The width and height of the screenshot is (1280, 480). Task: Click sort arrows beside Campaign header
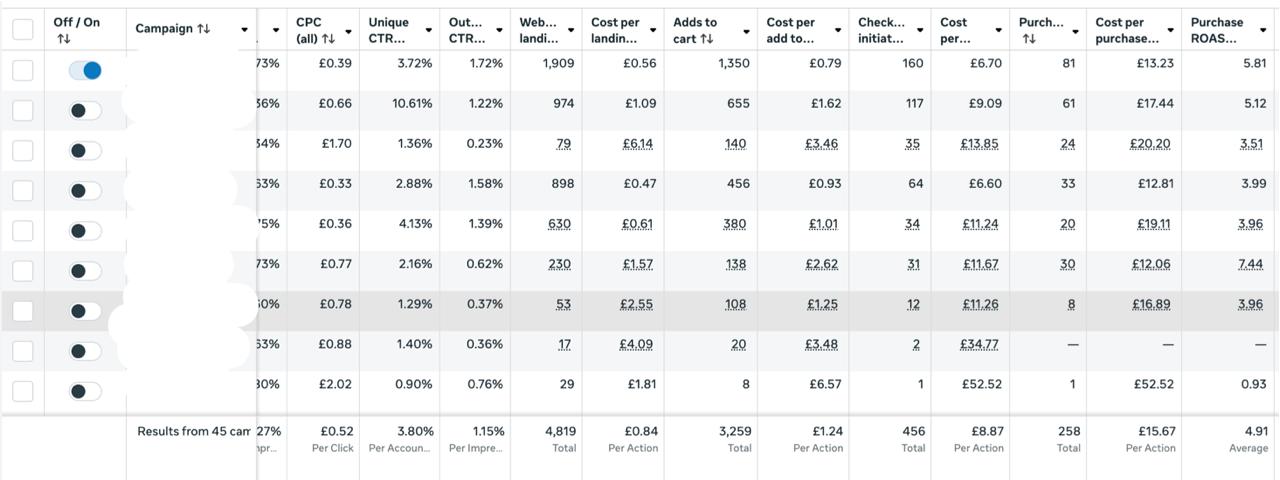204,29
